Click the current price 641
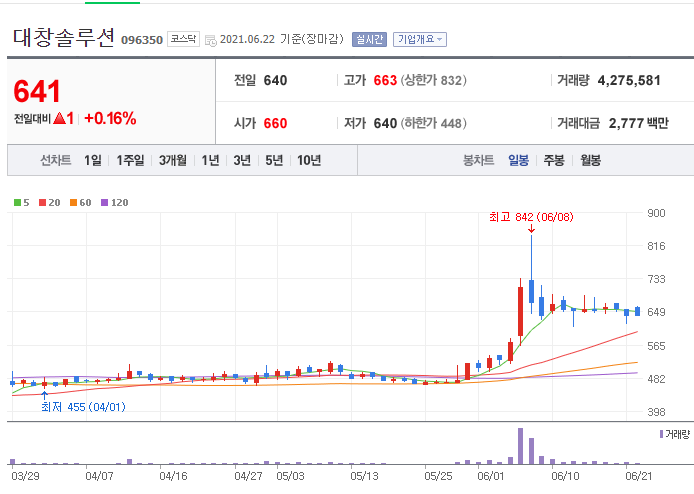The height and width of the screenshot is (494, 694). pos(37,91)
